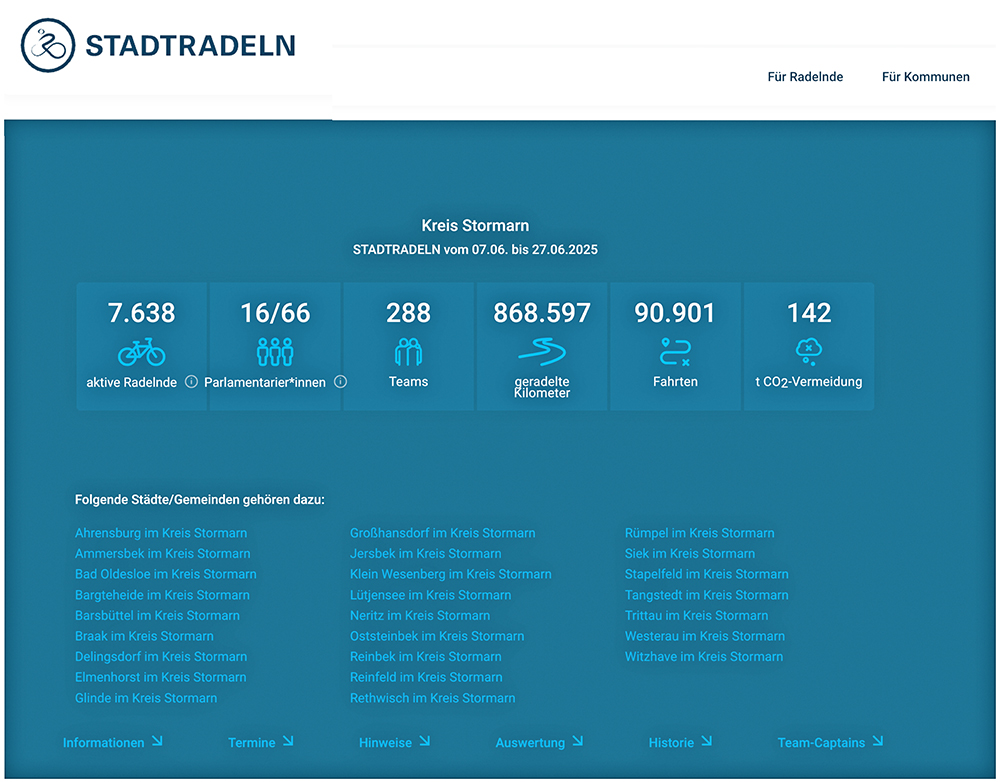Open Delingsdorf im Kreis Stormarn
The height and width of the screenshot is (782, 1000).
[x=161, y=656]
